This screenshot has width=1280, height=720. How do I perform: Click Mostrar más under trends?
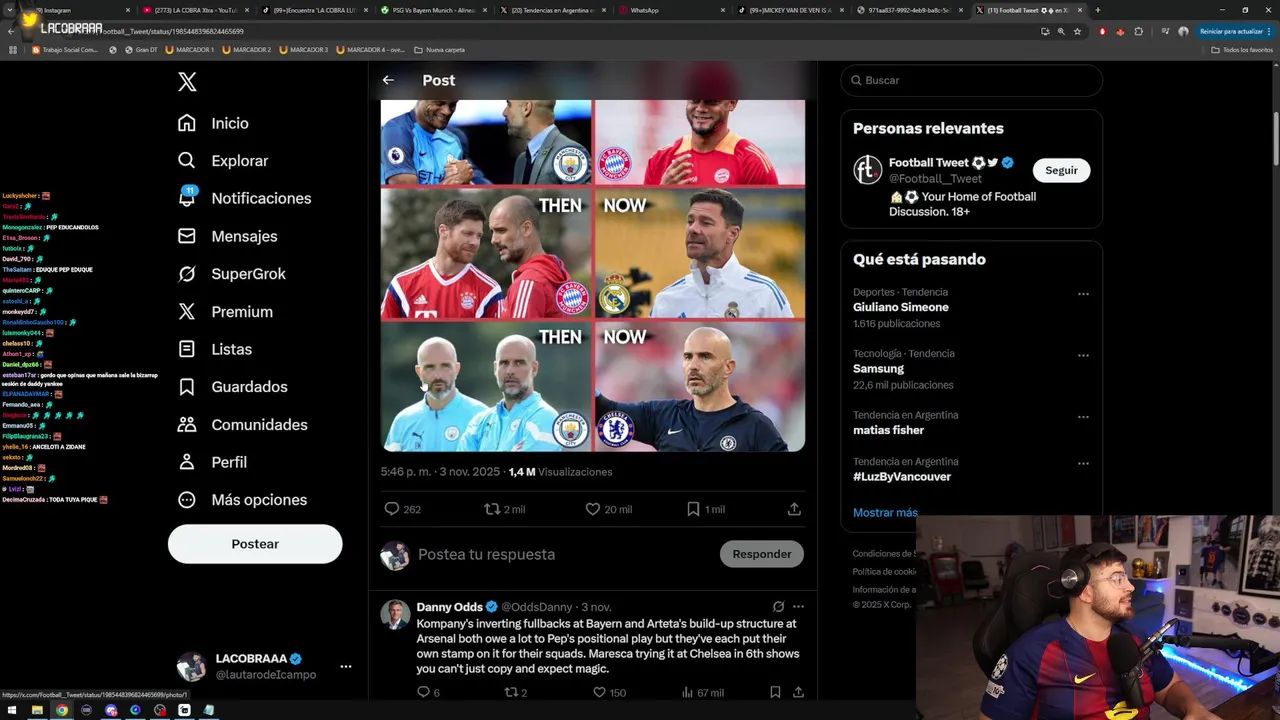tap(885, 512)
